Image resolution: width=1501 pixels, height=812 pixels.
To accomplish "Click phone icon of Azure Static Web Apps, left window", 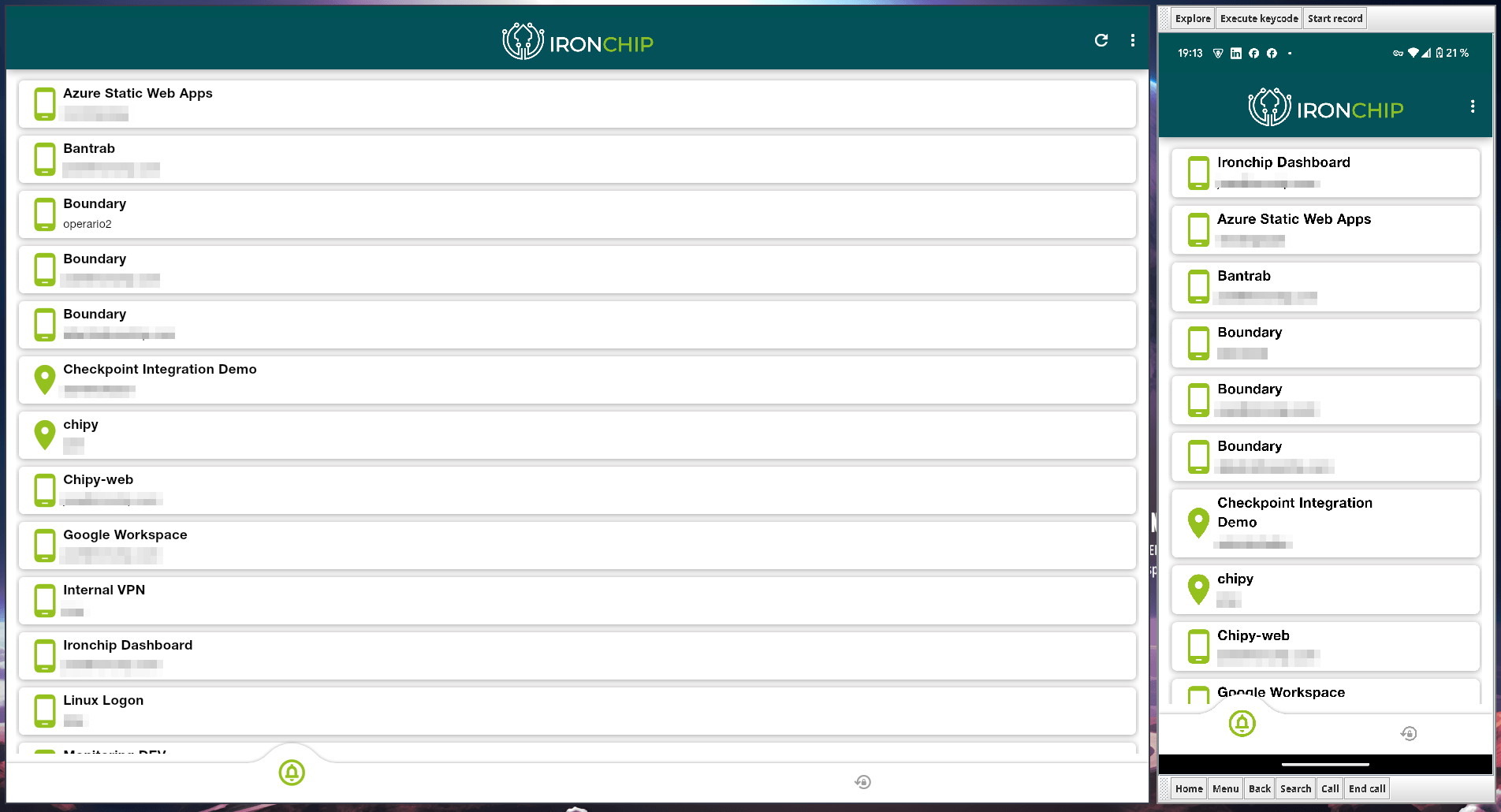I will point(45,104).
